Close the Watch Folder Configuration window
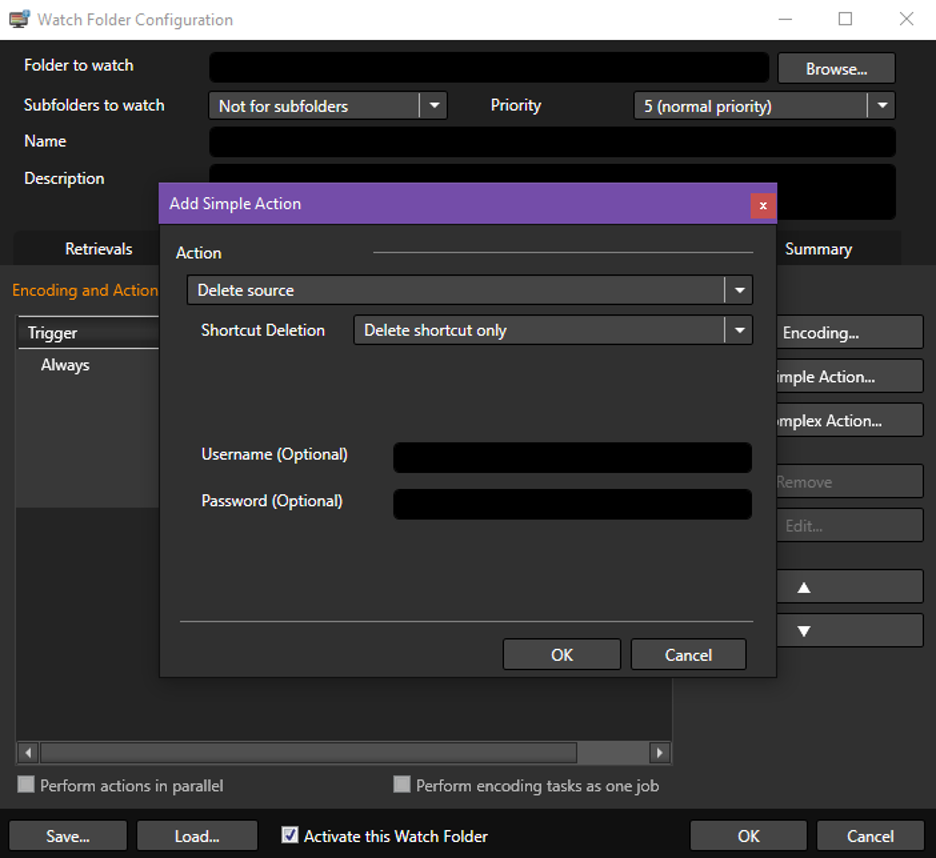 point(906,19)
